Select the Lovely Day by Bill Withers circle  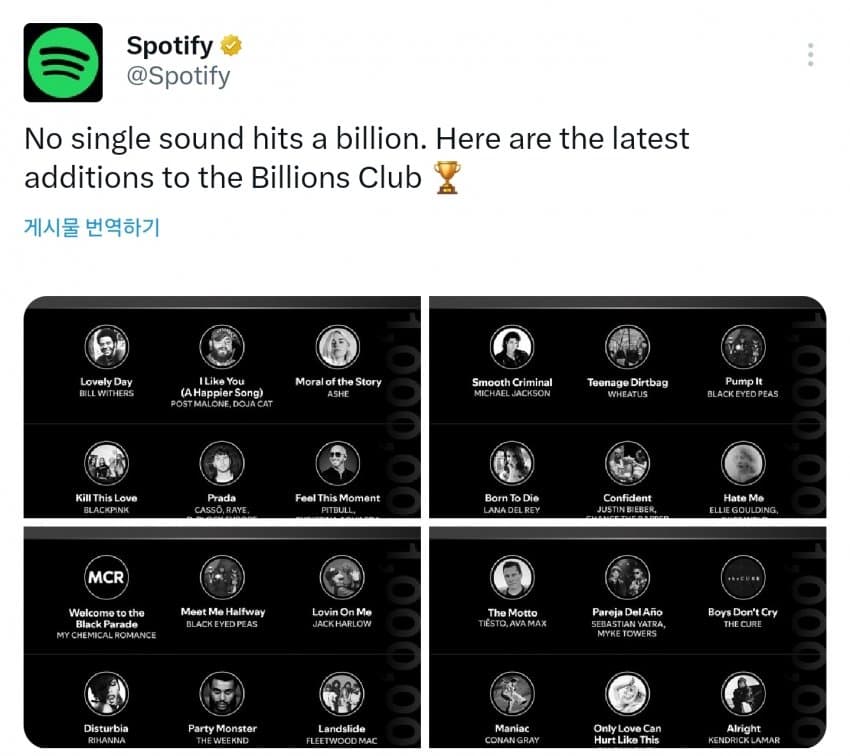106,347
